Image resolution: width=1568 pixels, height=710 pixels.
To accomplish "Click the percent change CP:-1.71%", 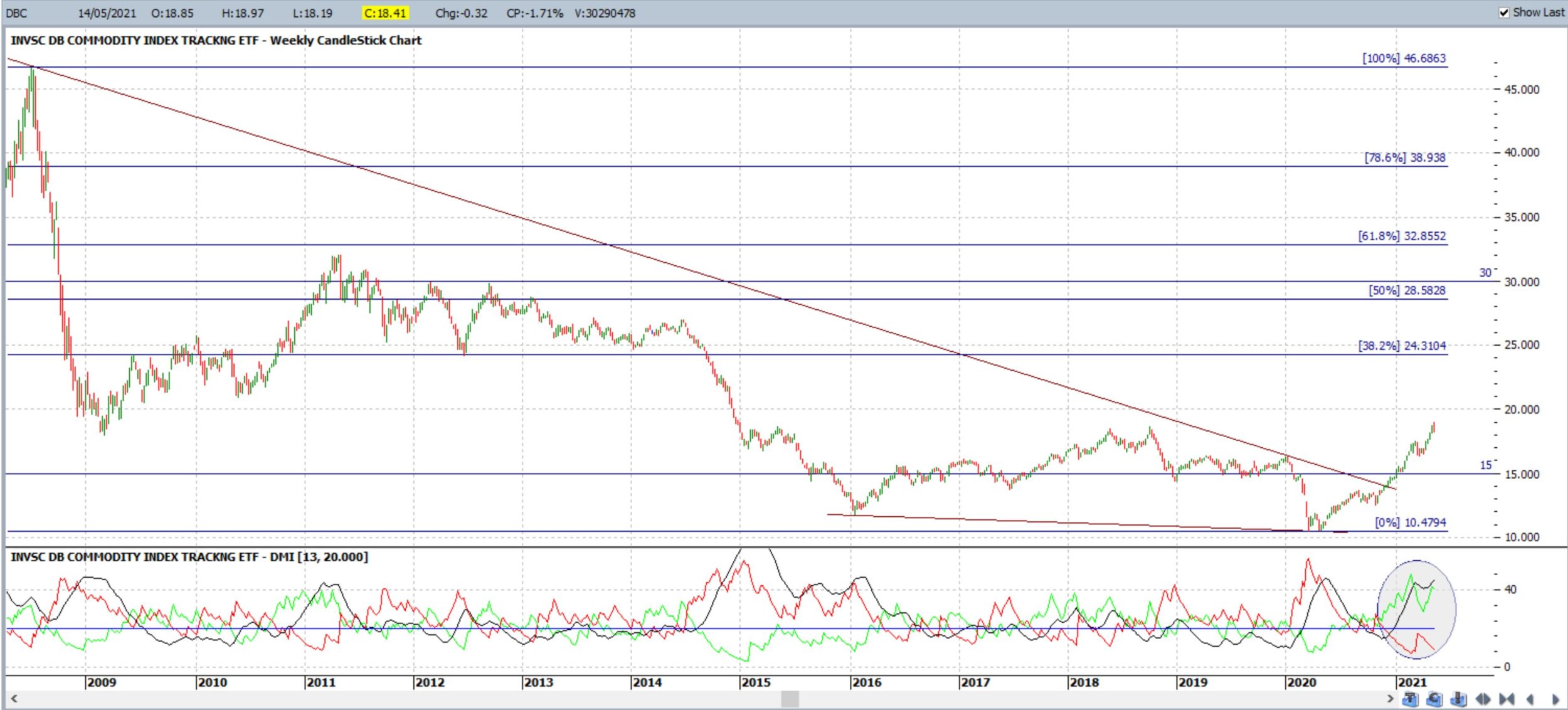I will click(534, 13).
